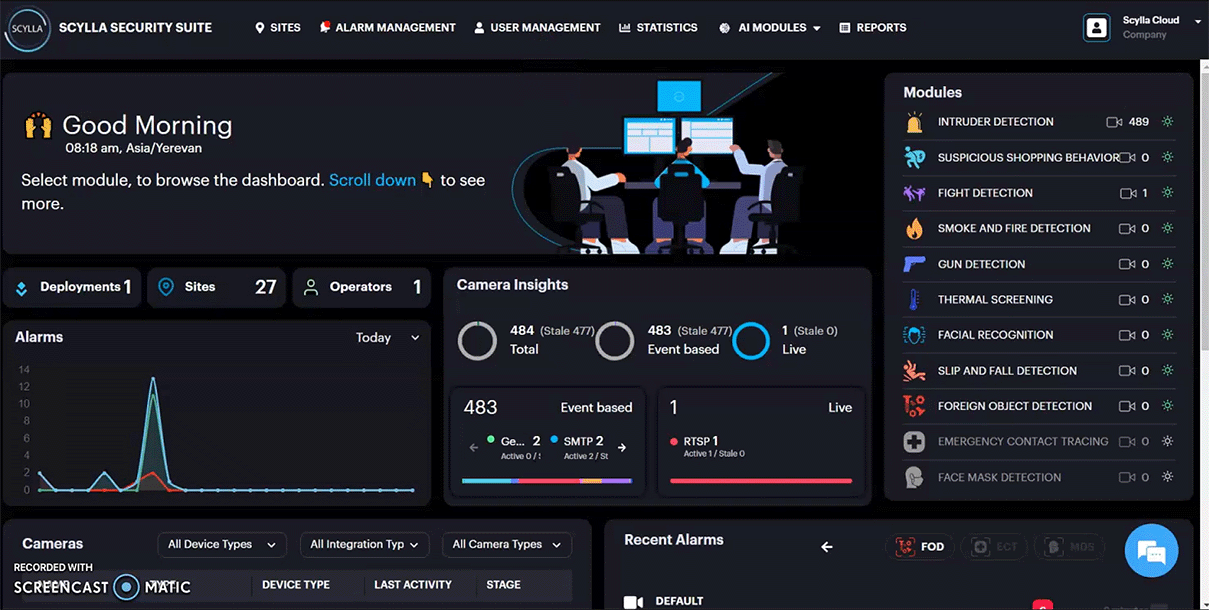1209x610 pixels.
Task: Expand the All Device Types dropdown
Action: (222, 545)
